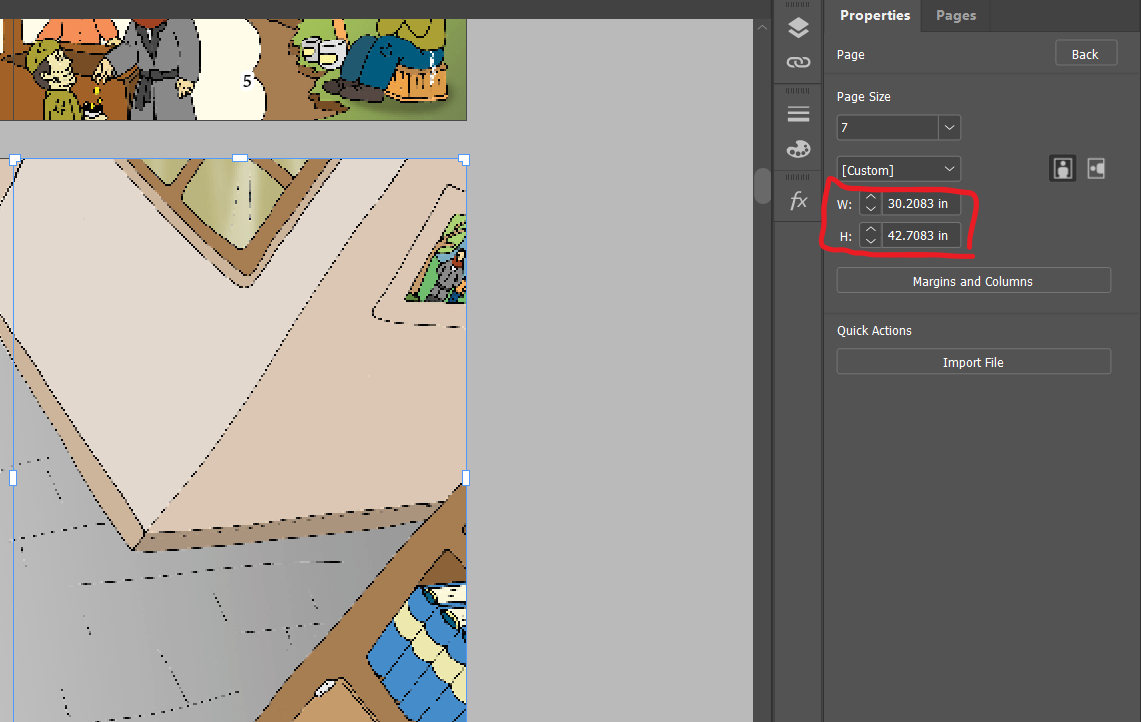The height and width of the screenshot is (722, 1141).
Task: Open the Layers panel
Action: [x=797, y=27]
